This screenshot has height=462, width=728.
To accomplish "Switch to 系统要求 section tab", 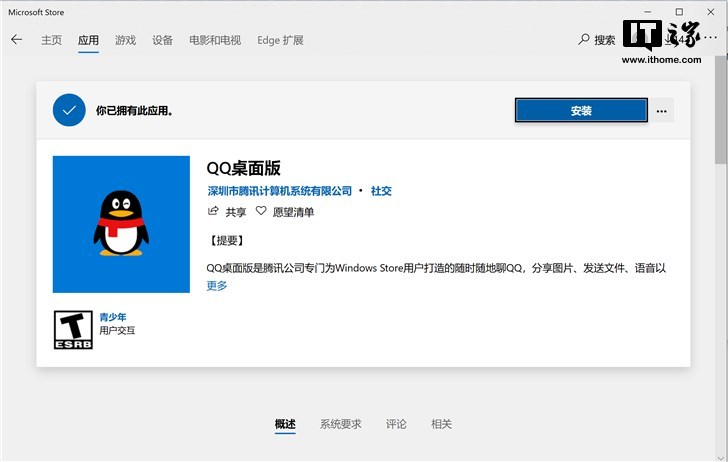I will tap(340, 424).
